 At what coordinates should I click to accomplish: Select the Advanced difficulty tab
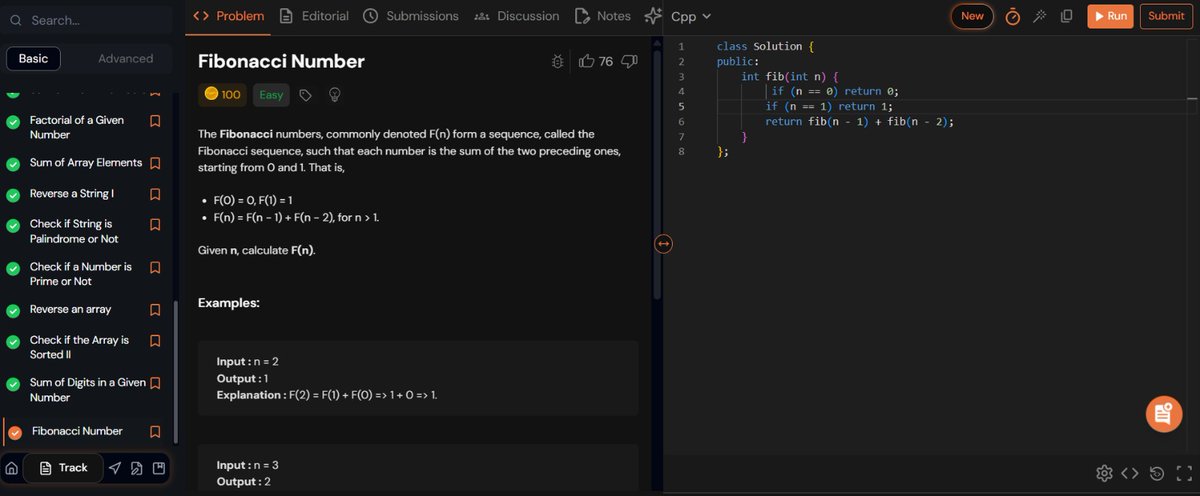126,59
